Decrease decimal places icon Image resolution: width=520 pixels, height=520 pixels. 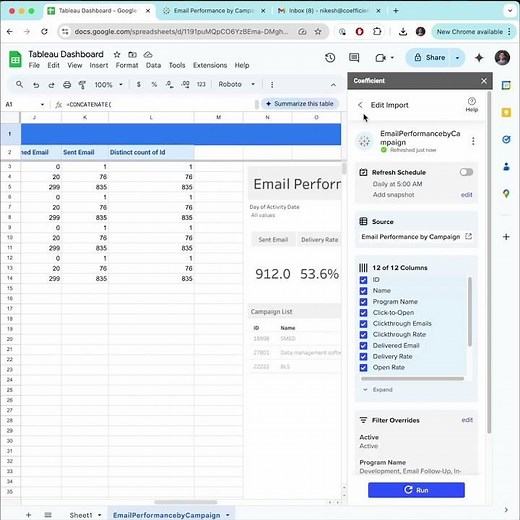tap(169, 84)
